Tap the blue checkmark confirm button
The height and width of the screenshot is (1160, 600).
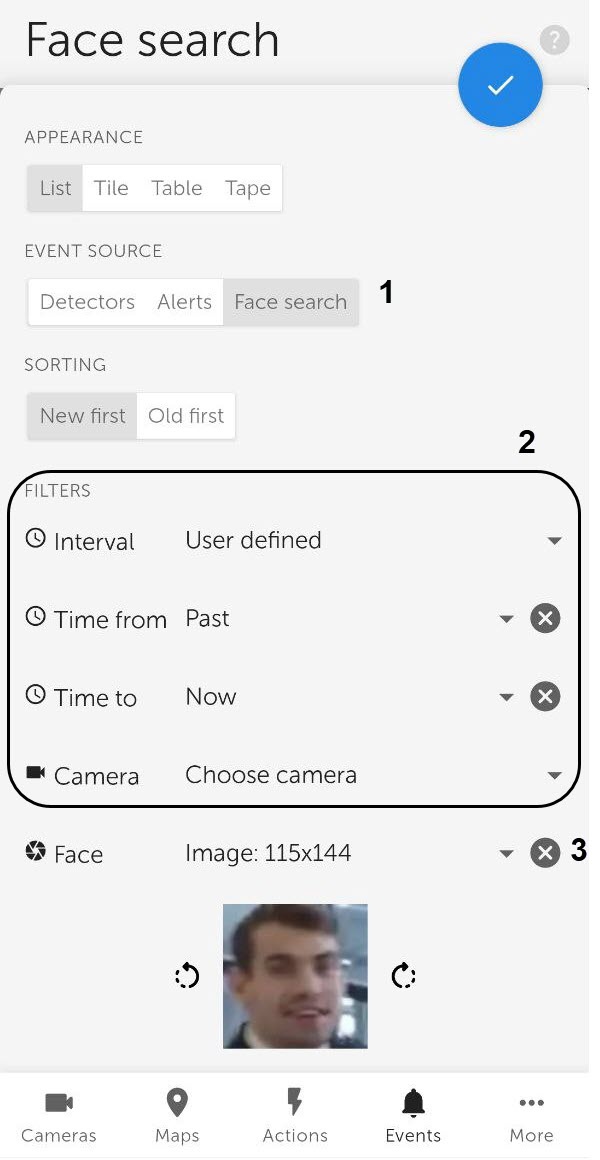[500, 86]
